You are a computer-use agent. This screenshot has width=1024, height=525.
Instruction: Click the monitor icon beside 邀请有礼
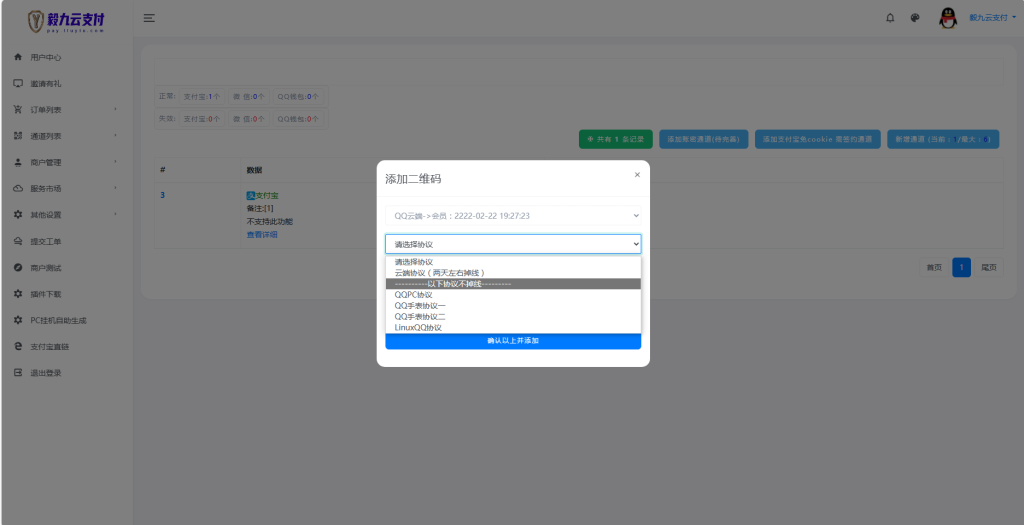click(x=18, y=84)
